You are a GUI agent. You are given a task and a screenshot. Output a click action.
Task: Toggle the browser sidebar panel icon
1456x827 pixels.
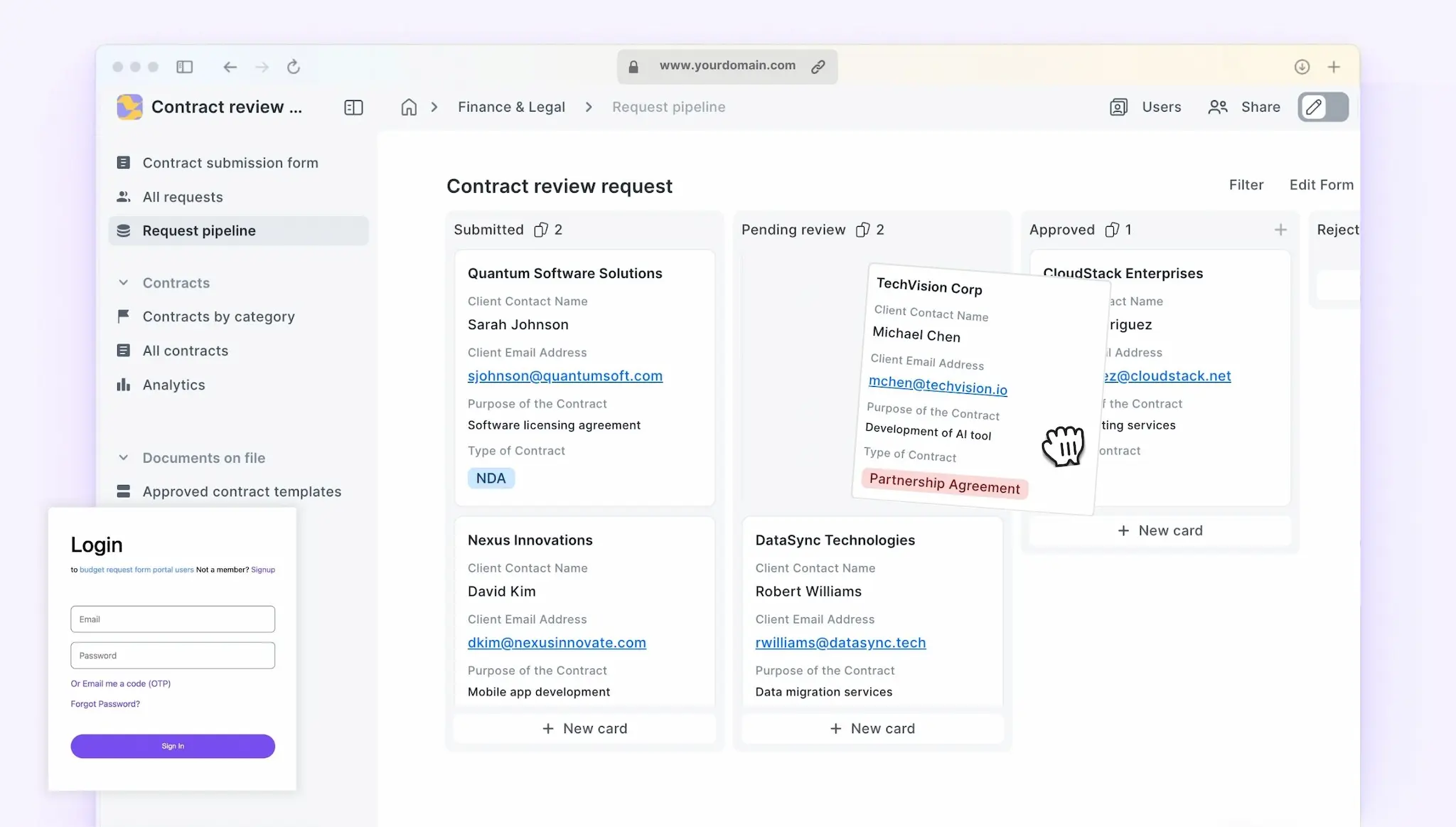(x=185, y=67)
